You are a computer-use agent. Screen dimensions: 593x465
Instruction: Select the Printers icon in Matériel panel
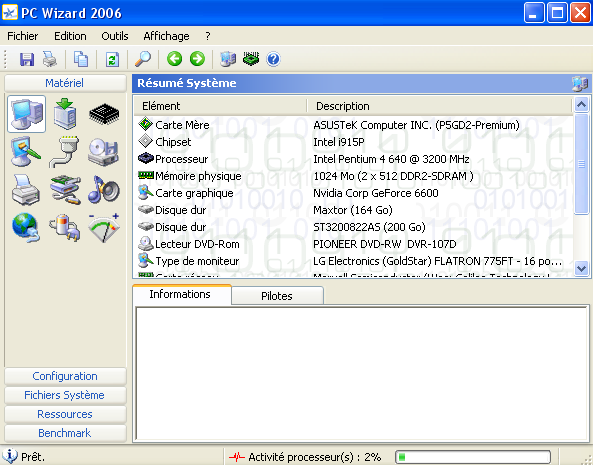26,190
